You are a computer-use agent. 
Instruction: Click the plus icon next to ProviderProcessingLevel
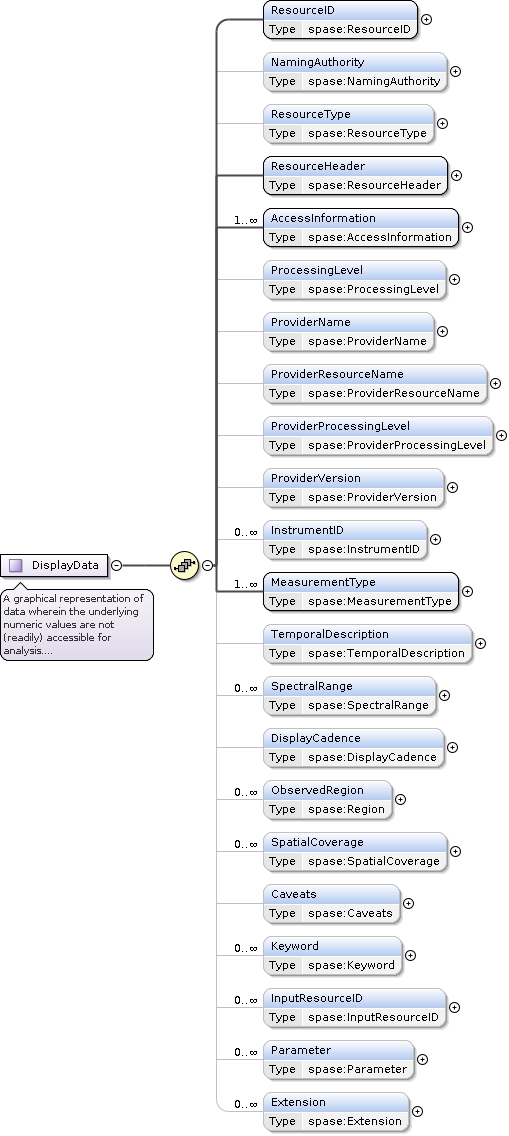click(x=501, y=435)
